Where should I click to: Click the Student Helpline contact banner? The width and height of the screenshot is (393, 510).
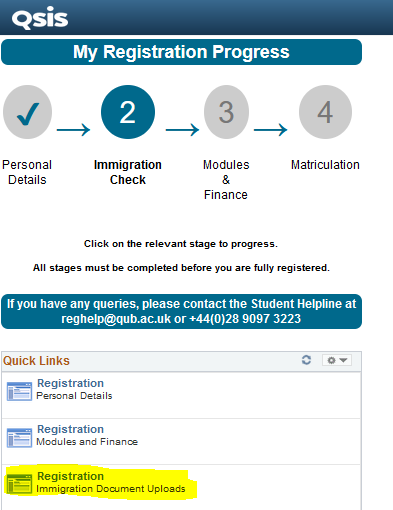click(181, 311)
